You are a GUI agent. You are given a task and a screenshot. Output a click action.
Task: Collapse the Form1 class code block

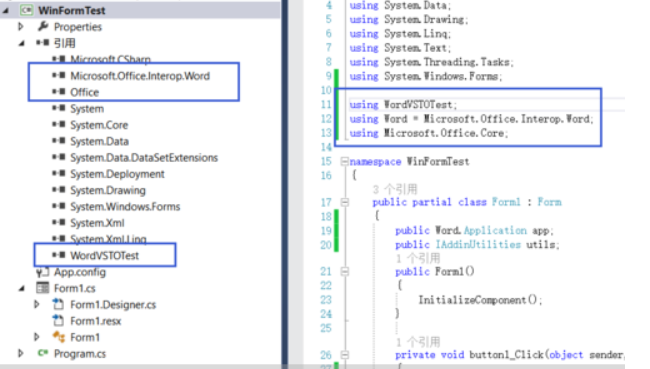344,202
